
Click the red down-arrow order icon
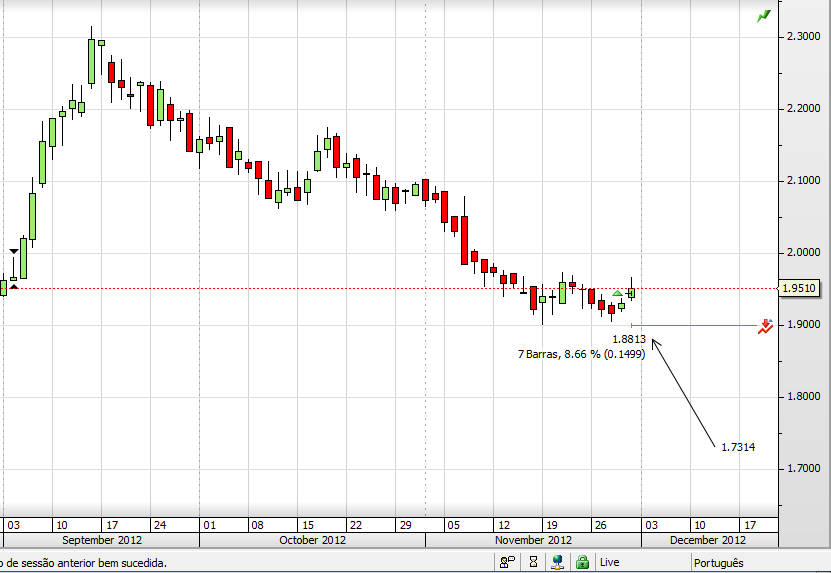click(765, 326)
